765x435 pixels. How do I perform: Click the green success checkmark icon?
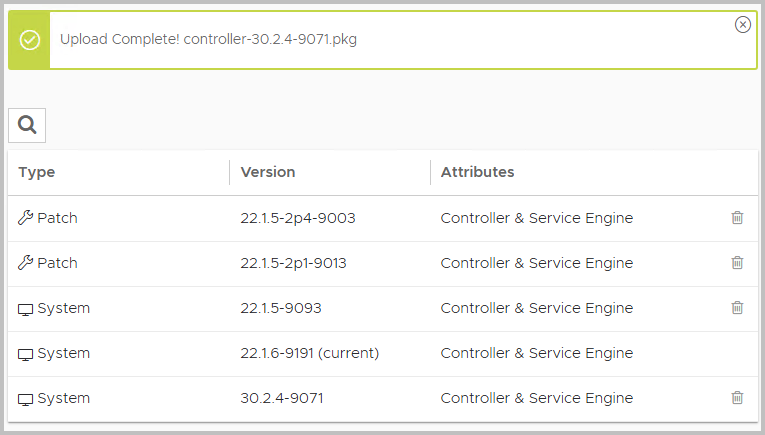[30, 40]
